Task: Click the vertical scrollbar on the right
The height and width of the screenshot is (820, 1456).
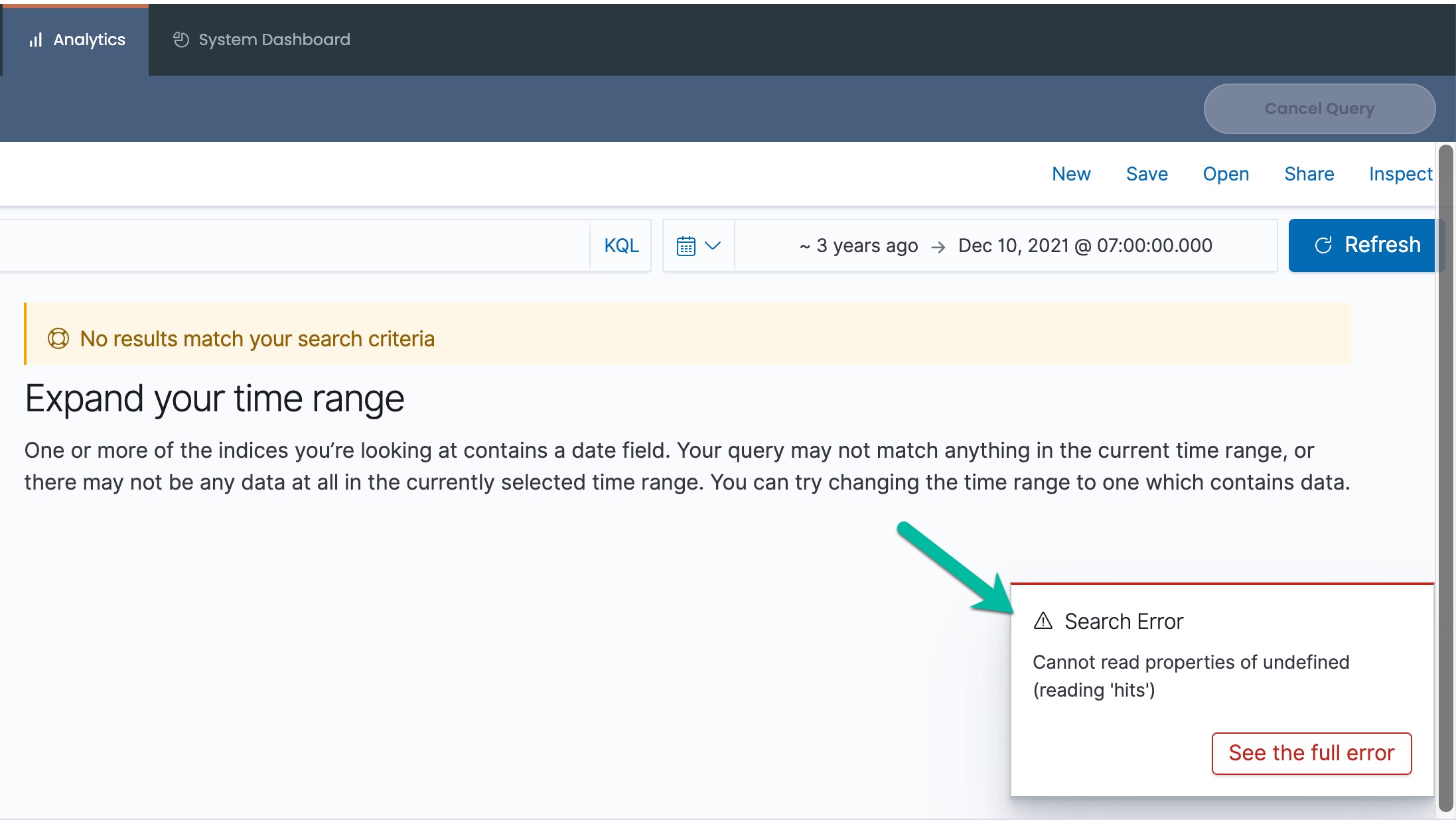Action: tap(1445, 478)
